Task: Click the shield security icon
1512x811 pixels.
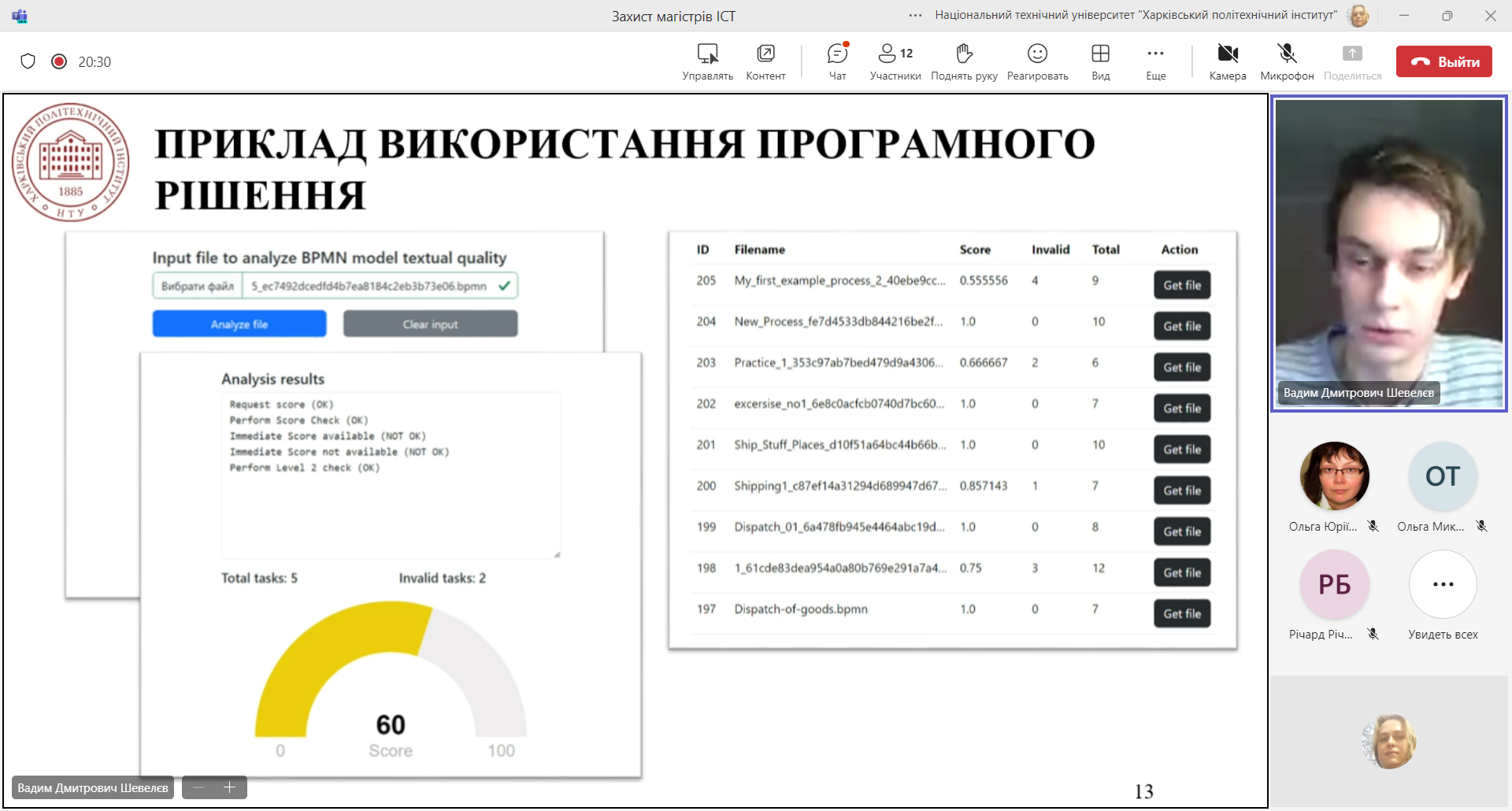Action: (x=28, y=61)
